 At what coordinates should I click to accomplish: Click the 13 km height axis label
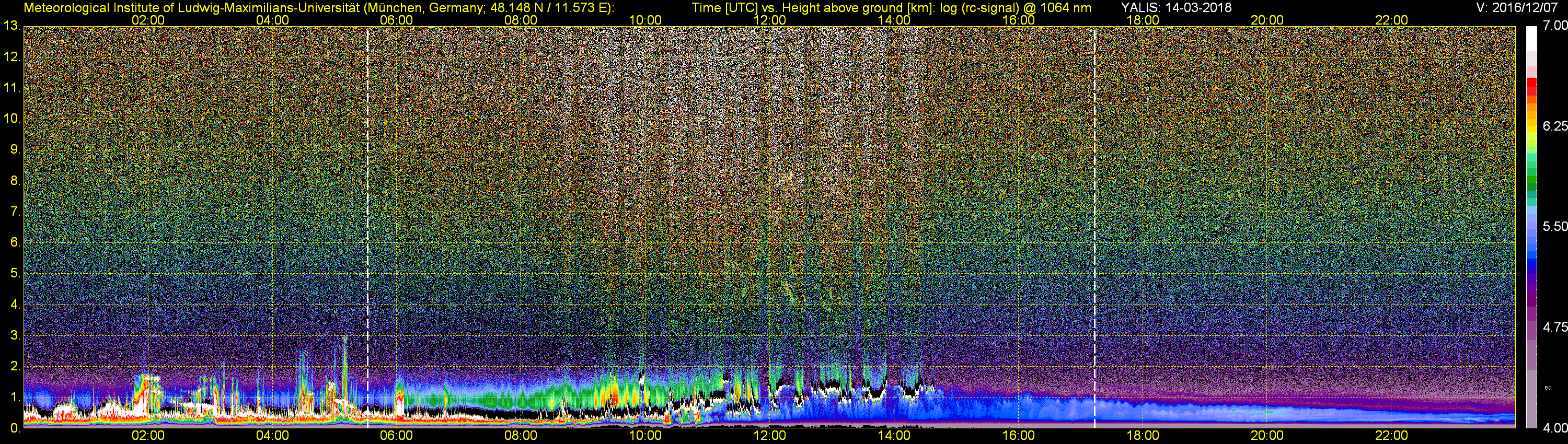coord(11,26)
